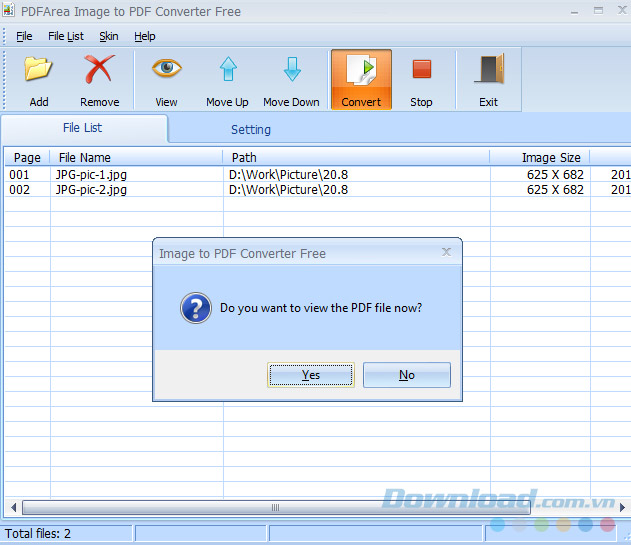Click the File Name column header
This screenshot has height=545, width=631.
tap(136, 157)
